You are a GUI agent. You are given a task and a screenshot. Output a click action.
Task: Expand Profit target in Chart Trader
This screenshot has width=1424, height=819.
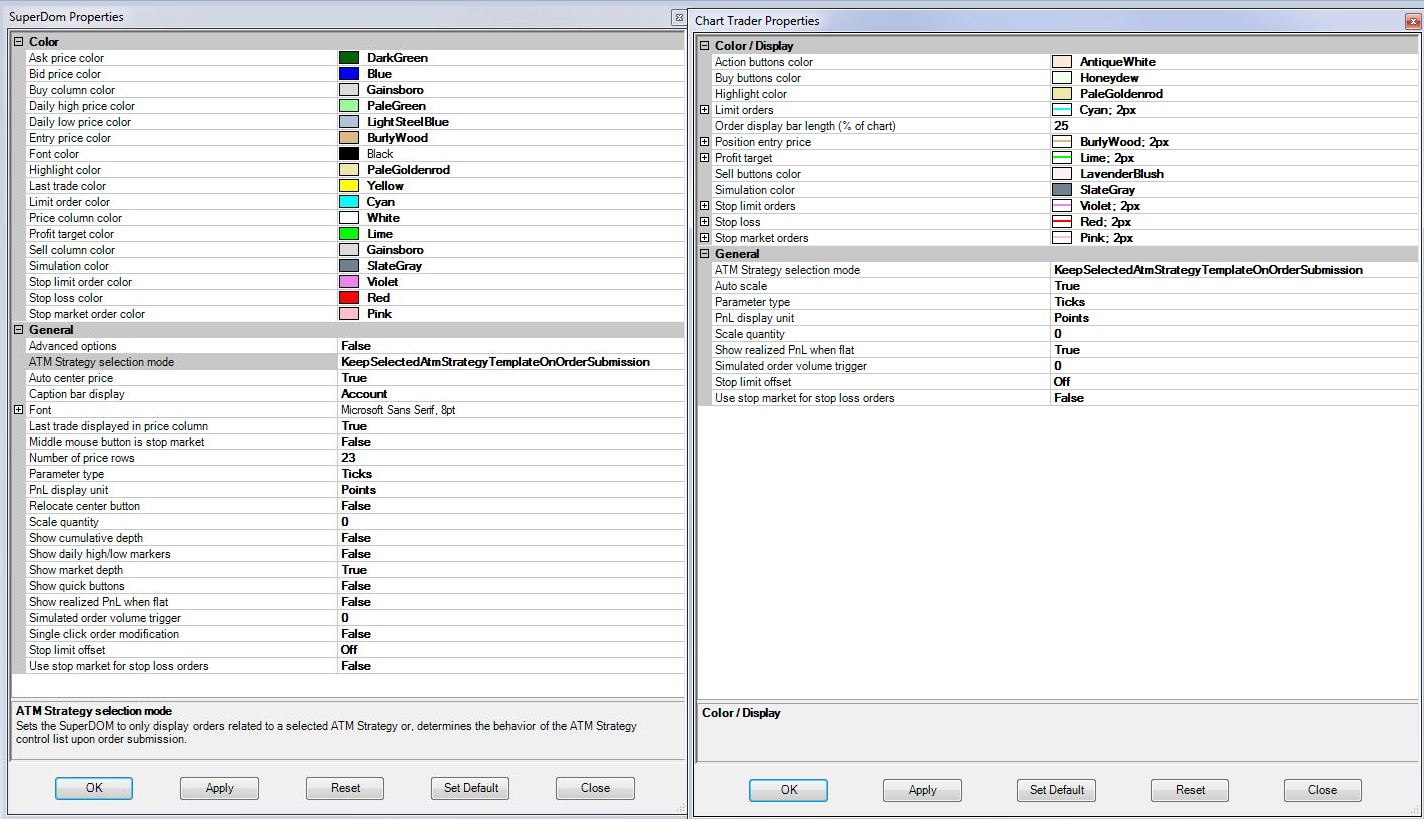pos(705,158)
